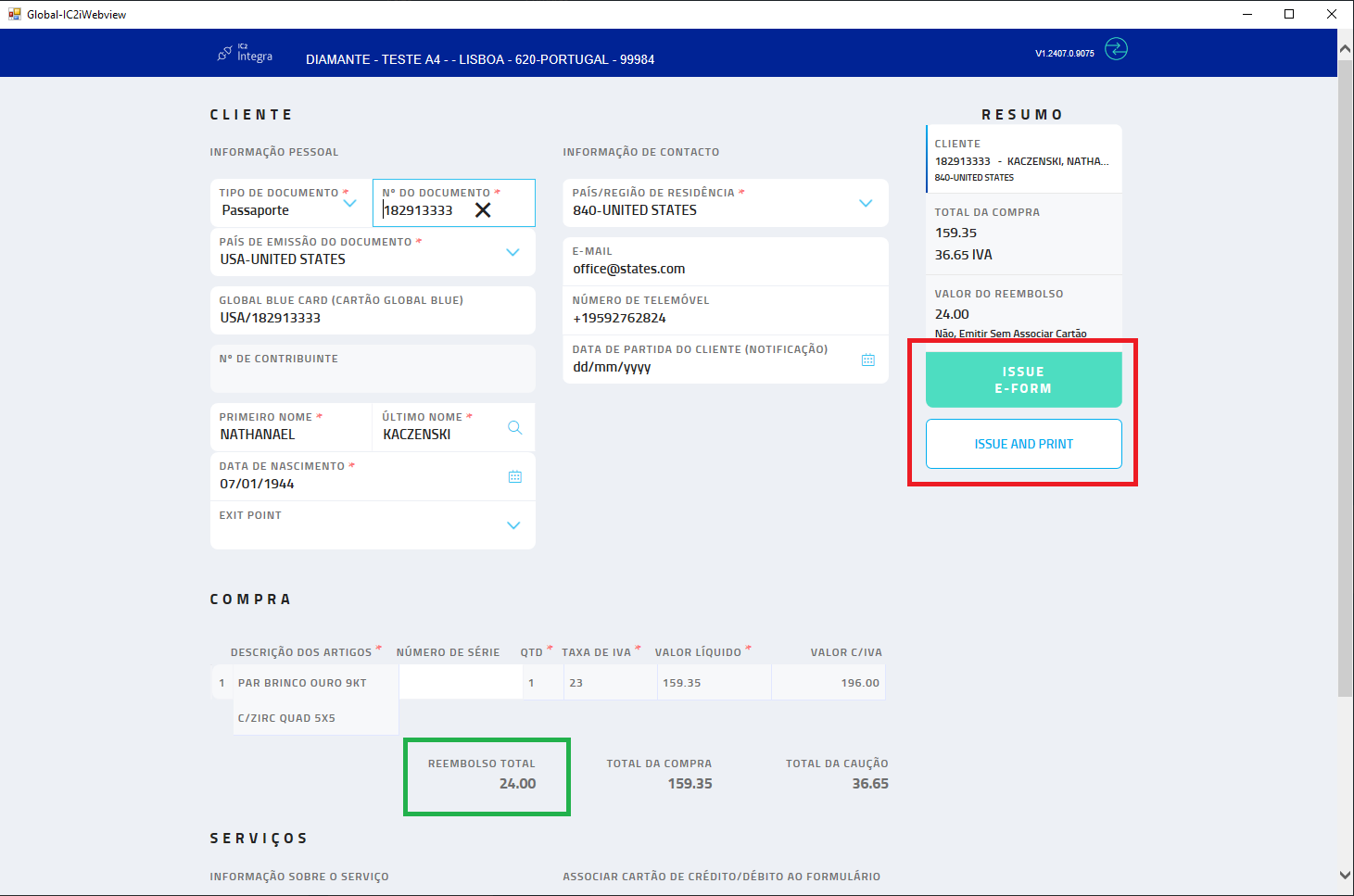
Task: Open the birth date calendar picker
Action: [x=514, y=477]
